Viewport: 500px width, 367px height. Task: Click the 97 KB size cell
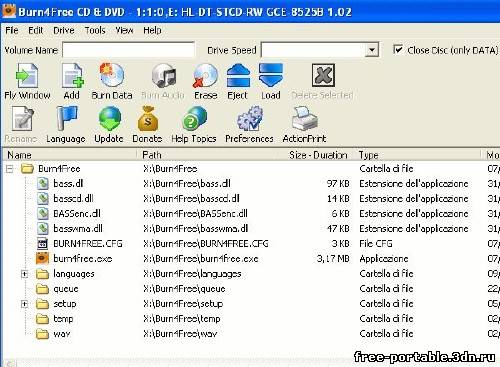[338, 184]
